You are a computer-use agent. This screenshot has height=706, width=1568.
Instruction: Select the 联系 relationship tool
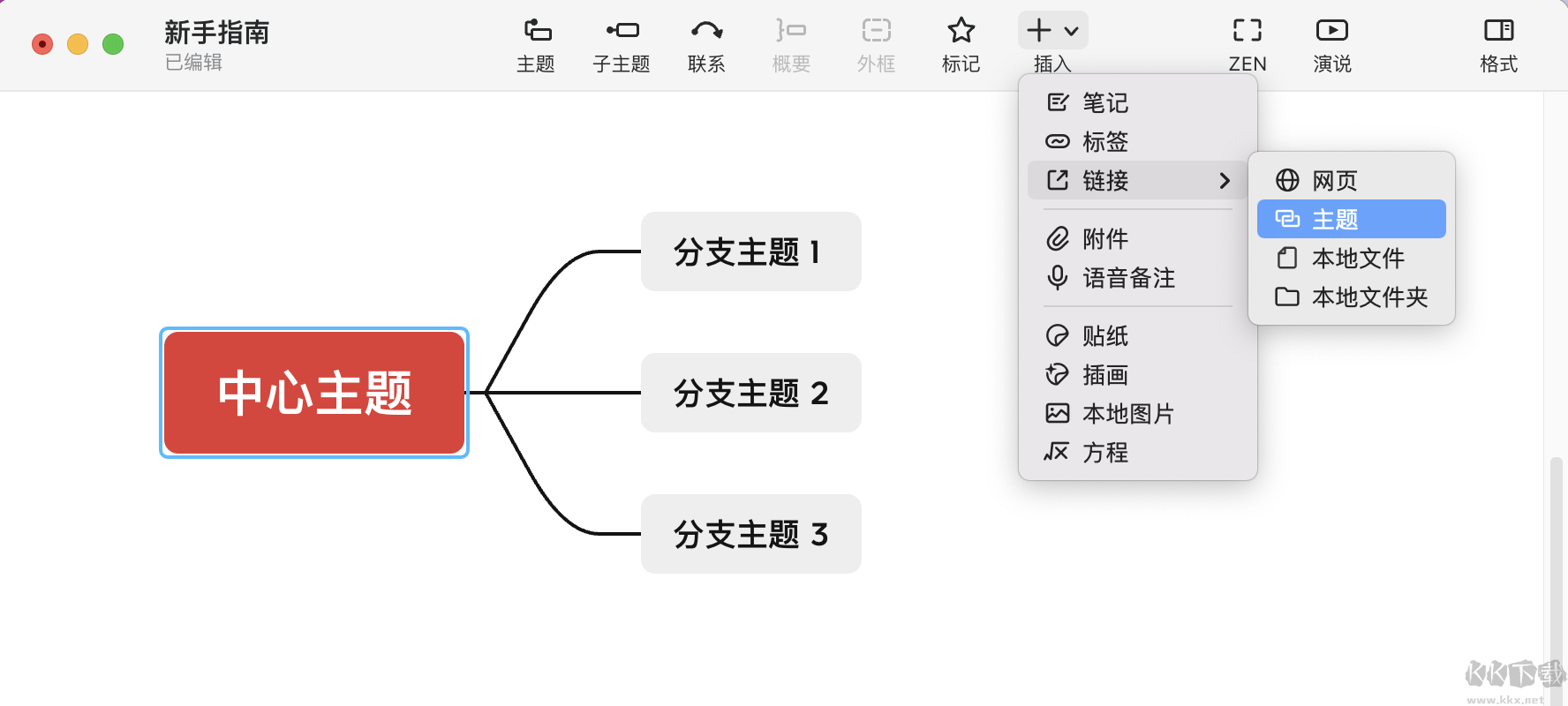706,31
